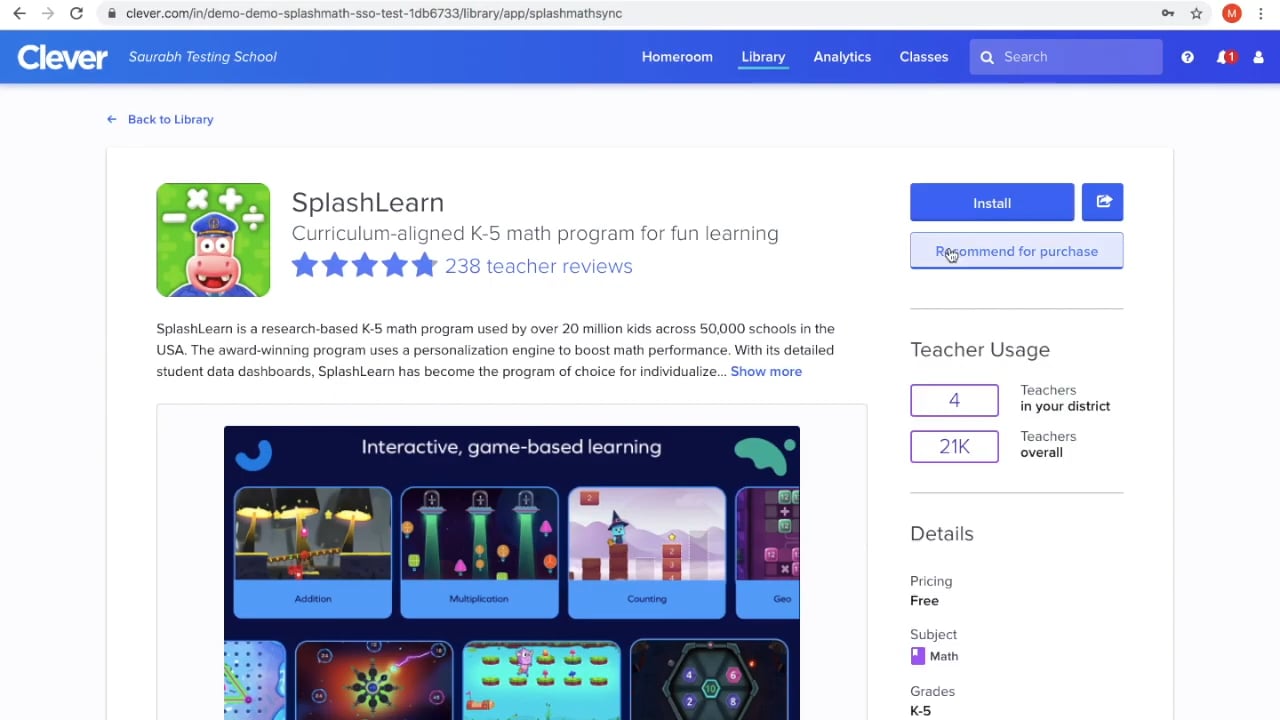Click the Grades value K-5
The width and height of the screenshot is (1280, 720).
point(920,711)
